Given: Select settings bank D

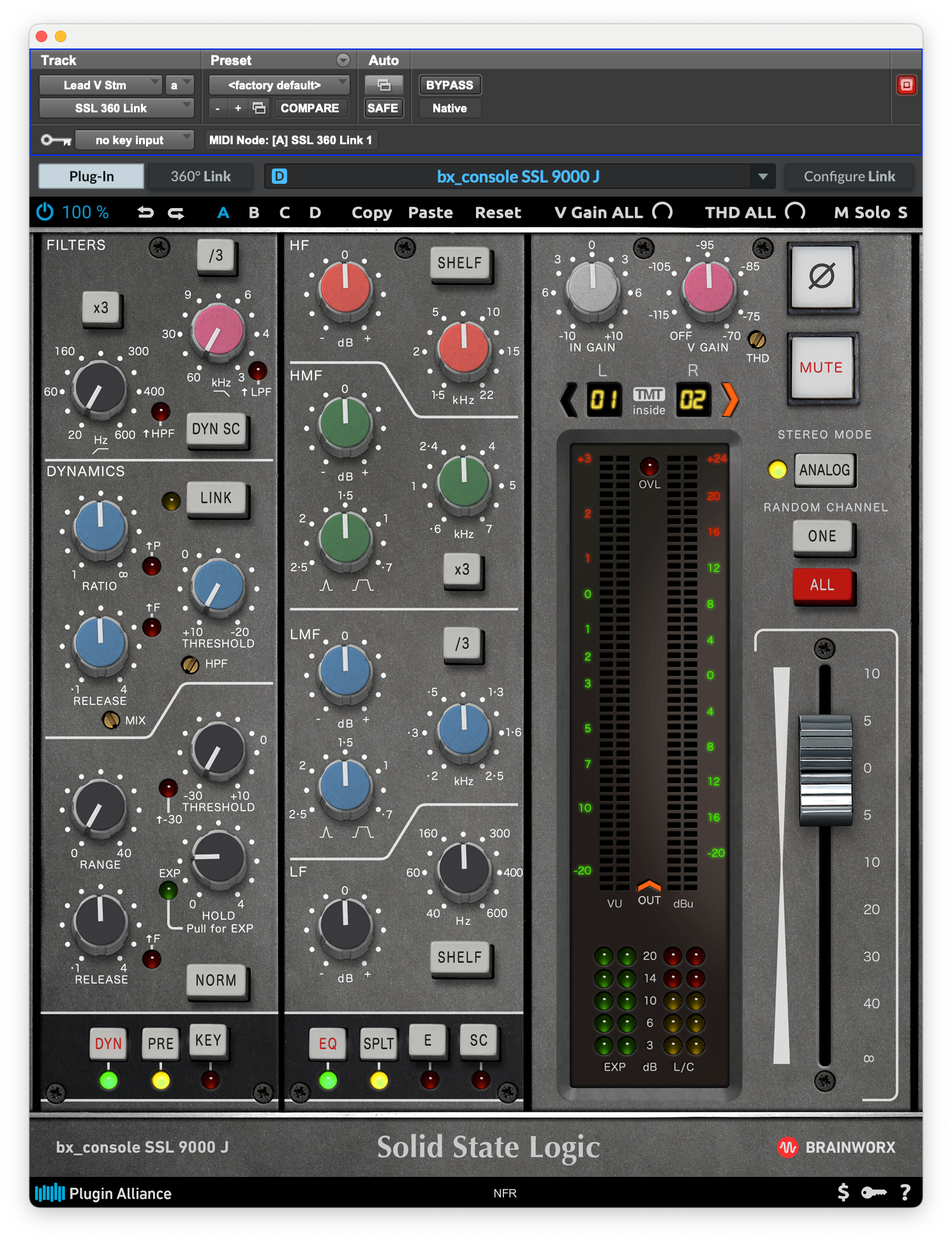Looking at the screenshot, I should click(x=315, y=213).
